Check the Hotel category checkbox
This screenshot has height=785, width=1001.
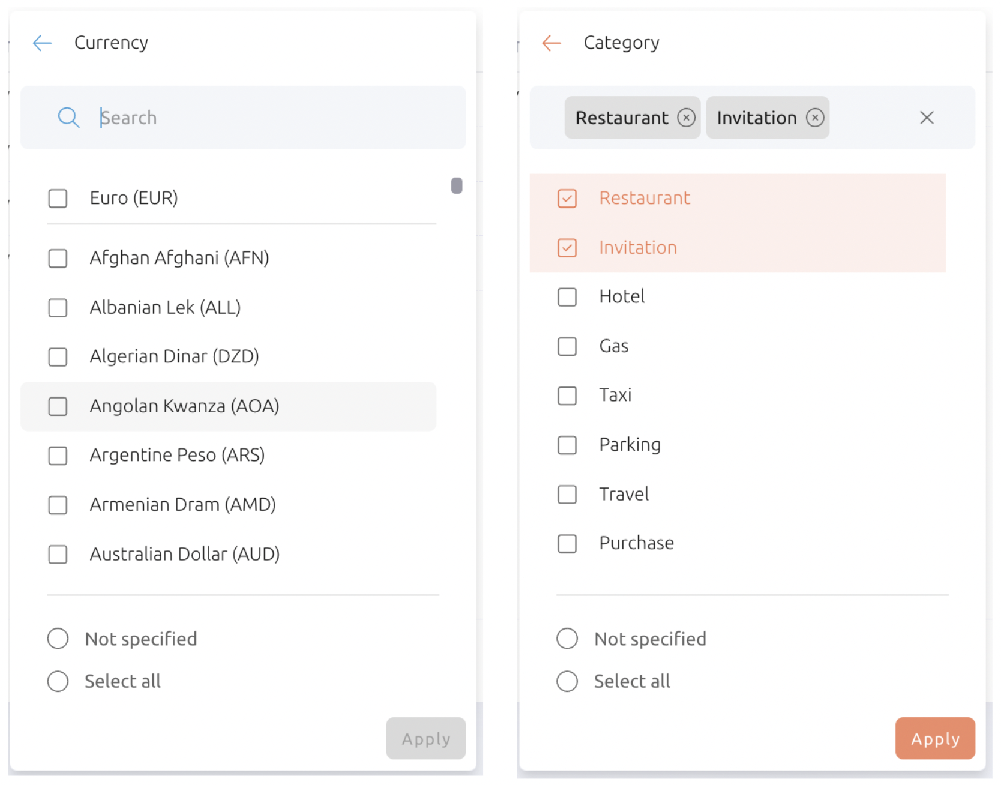click(x=567, y=297)
